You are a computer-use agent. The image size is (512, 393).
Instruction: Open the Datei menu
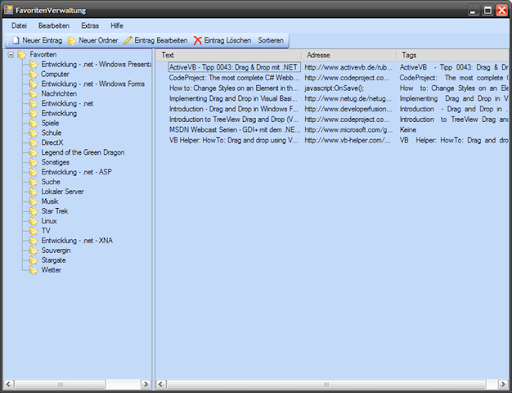19,26
